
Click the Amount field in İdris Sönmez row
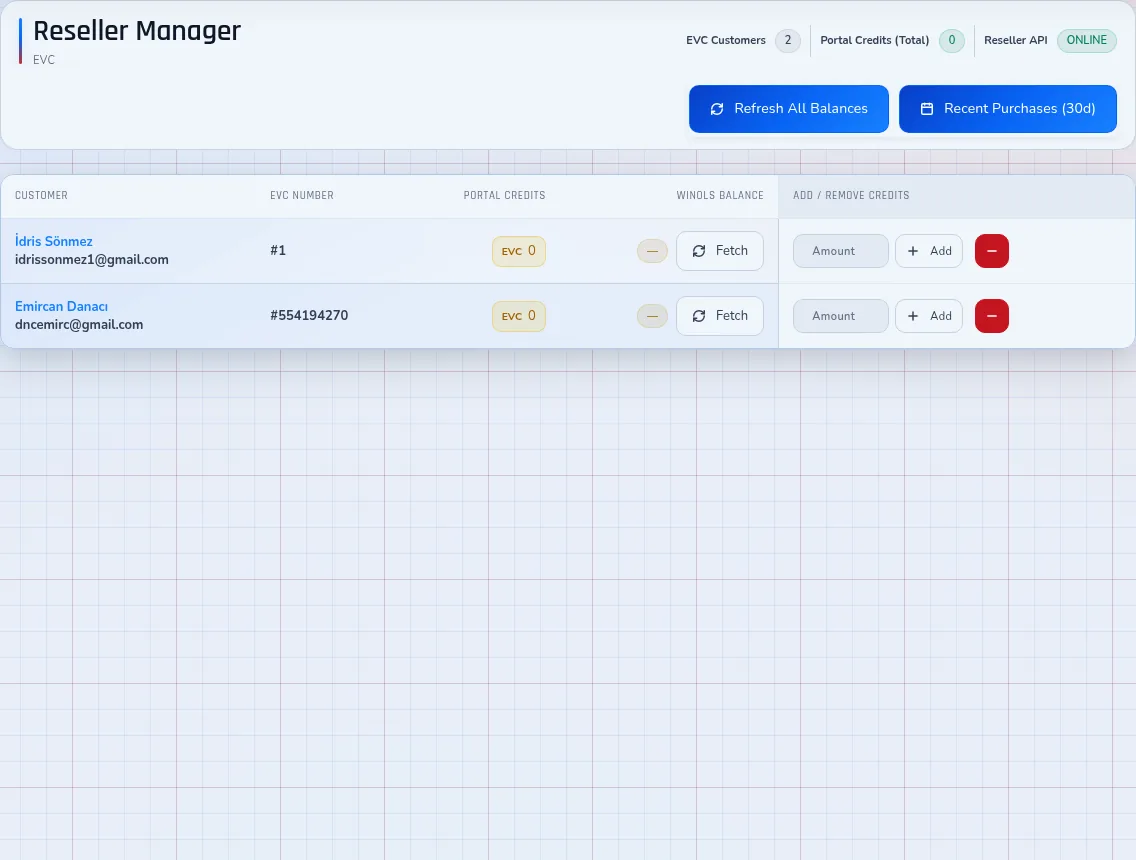(840, 251)
